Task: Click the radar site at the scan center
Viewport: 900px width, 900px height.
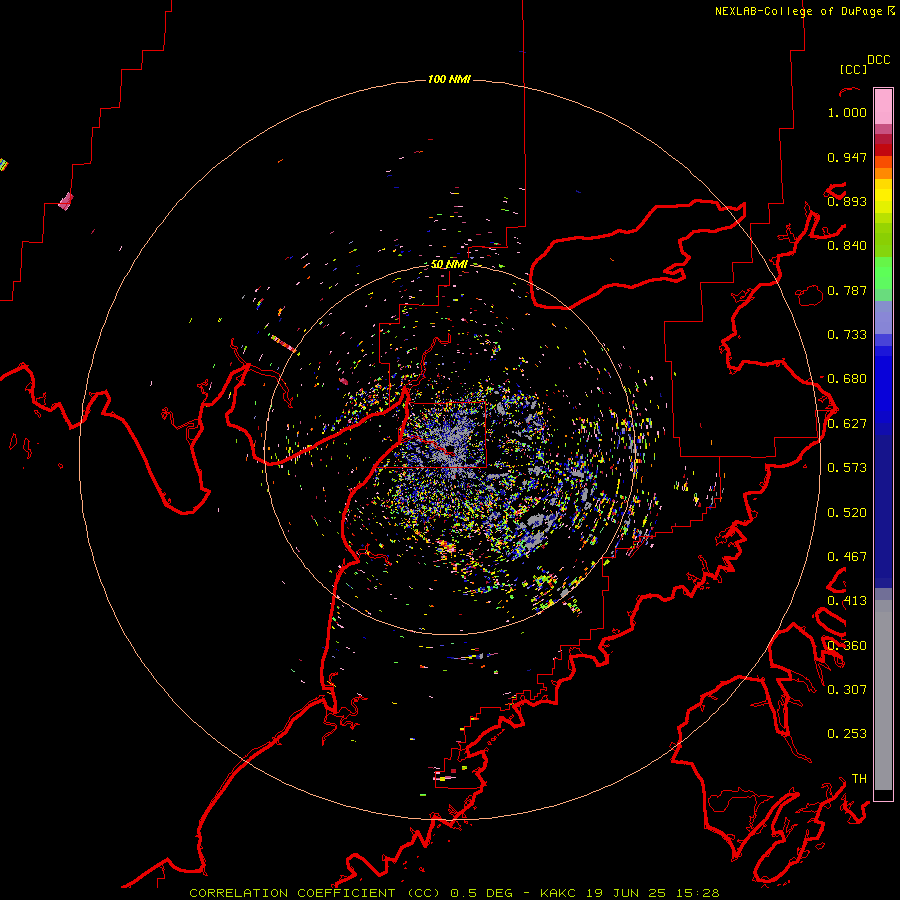Action: [450, 449]
